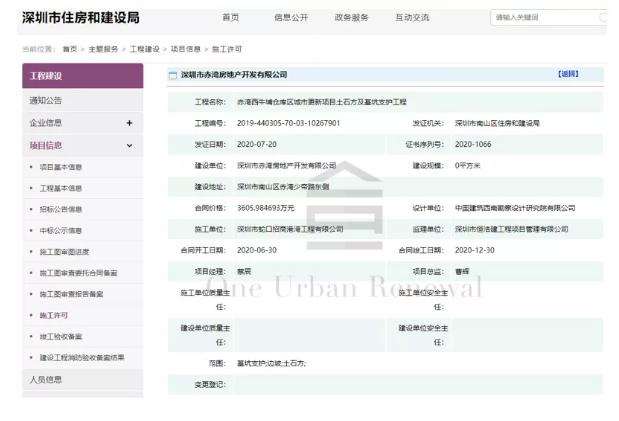Open 招标公告信息 in the sidebar list
The height and width of the screenshot is (421, 619).
[x=61, y=209]
